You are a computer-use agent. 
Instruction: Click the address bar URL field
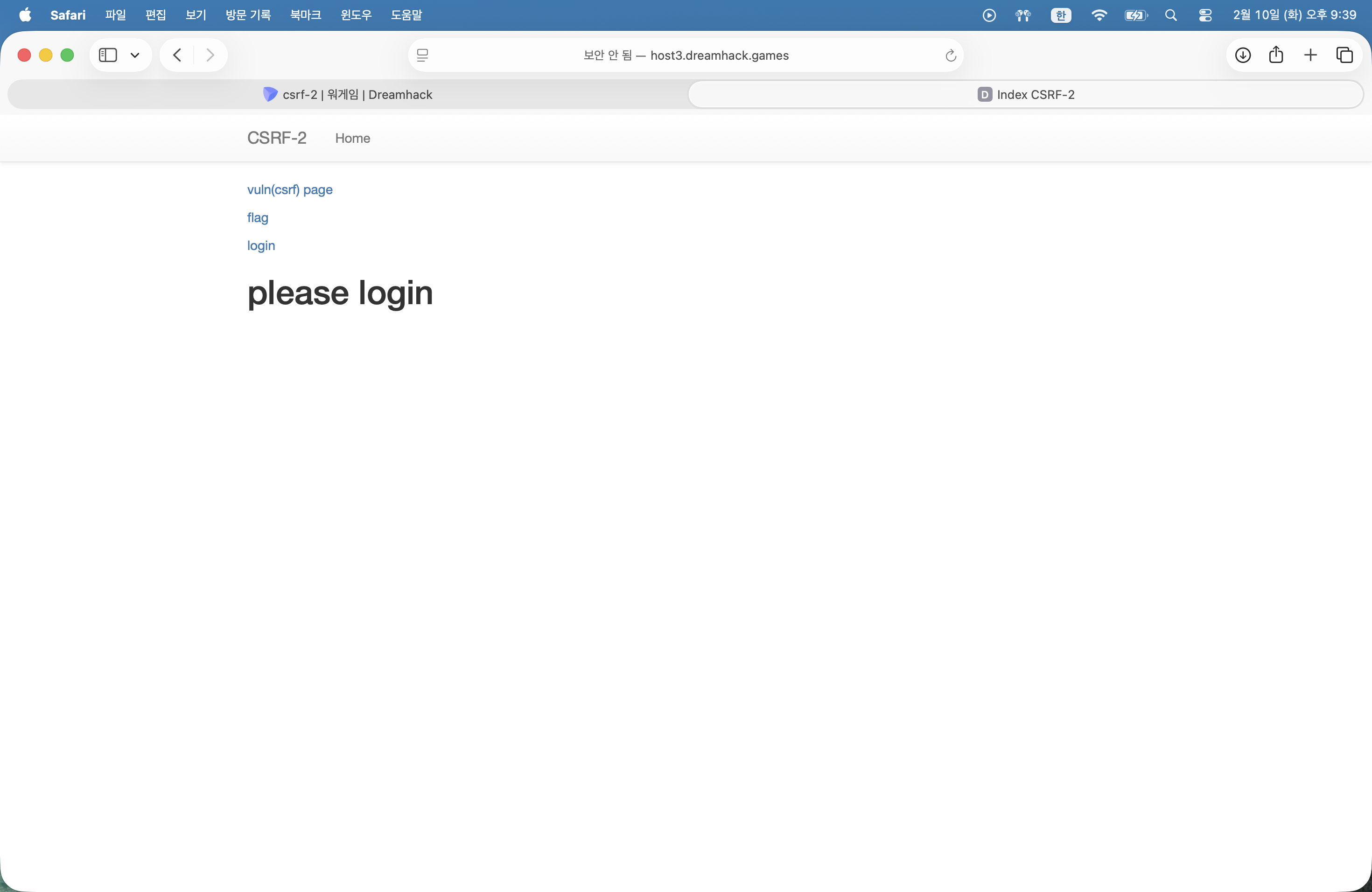686,56
